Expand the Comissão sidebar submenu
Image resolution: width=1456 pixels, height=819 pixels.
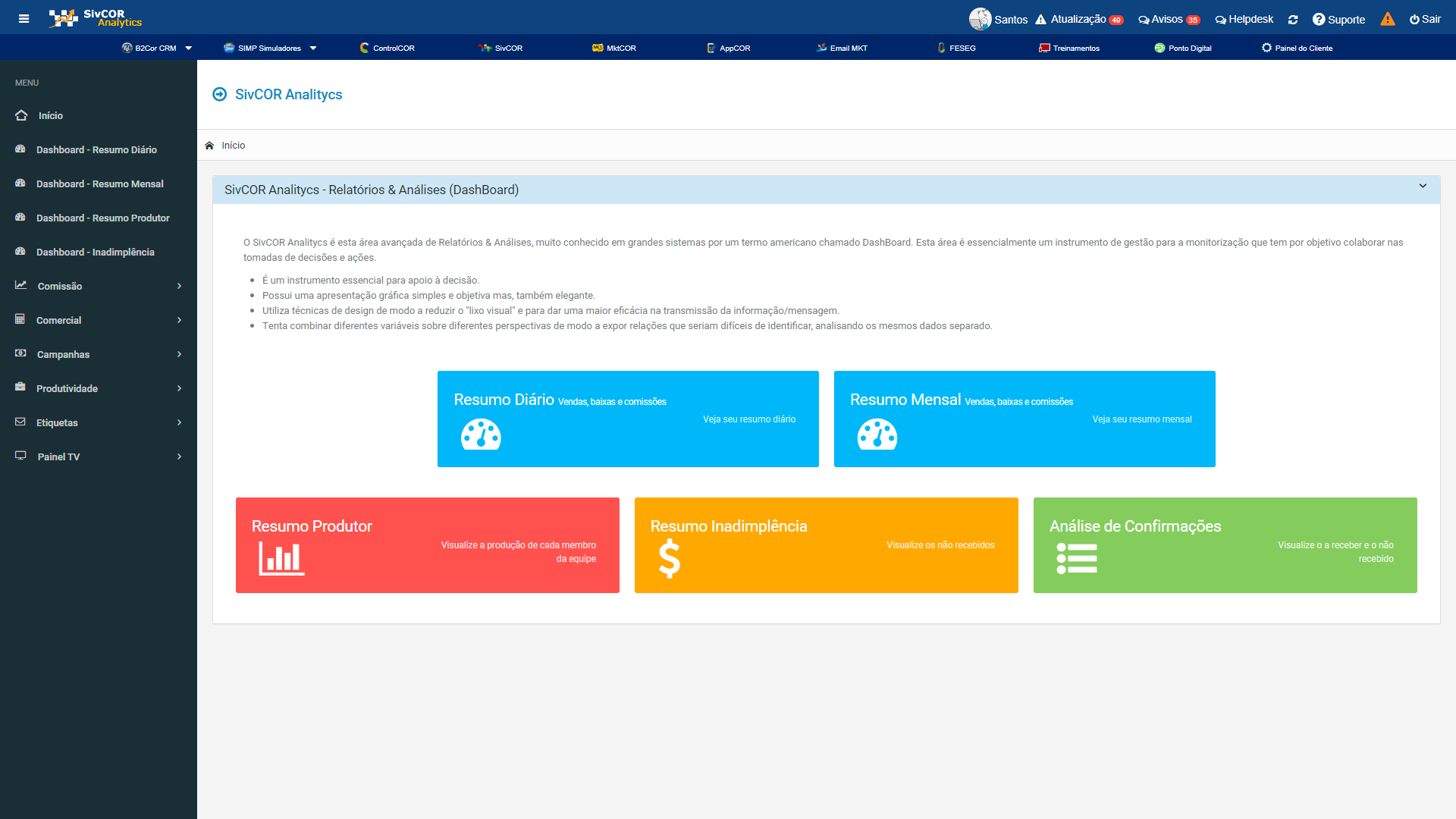(99, 286)
